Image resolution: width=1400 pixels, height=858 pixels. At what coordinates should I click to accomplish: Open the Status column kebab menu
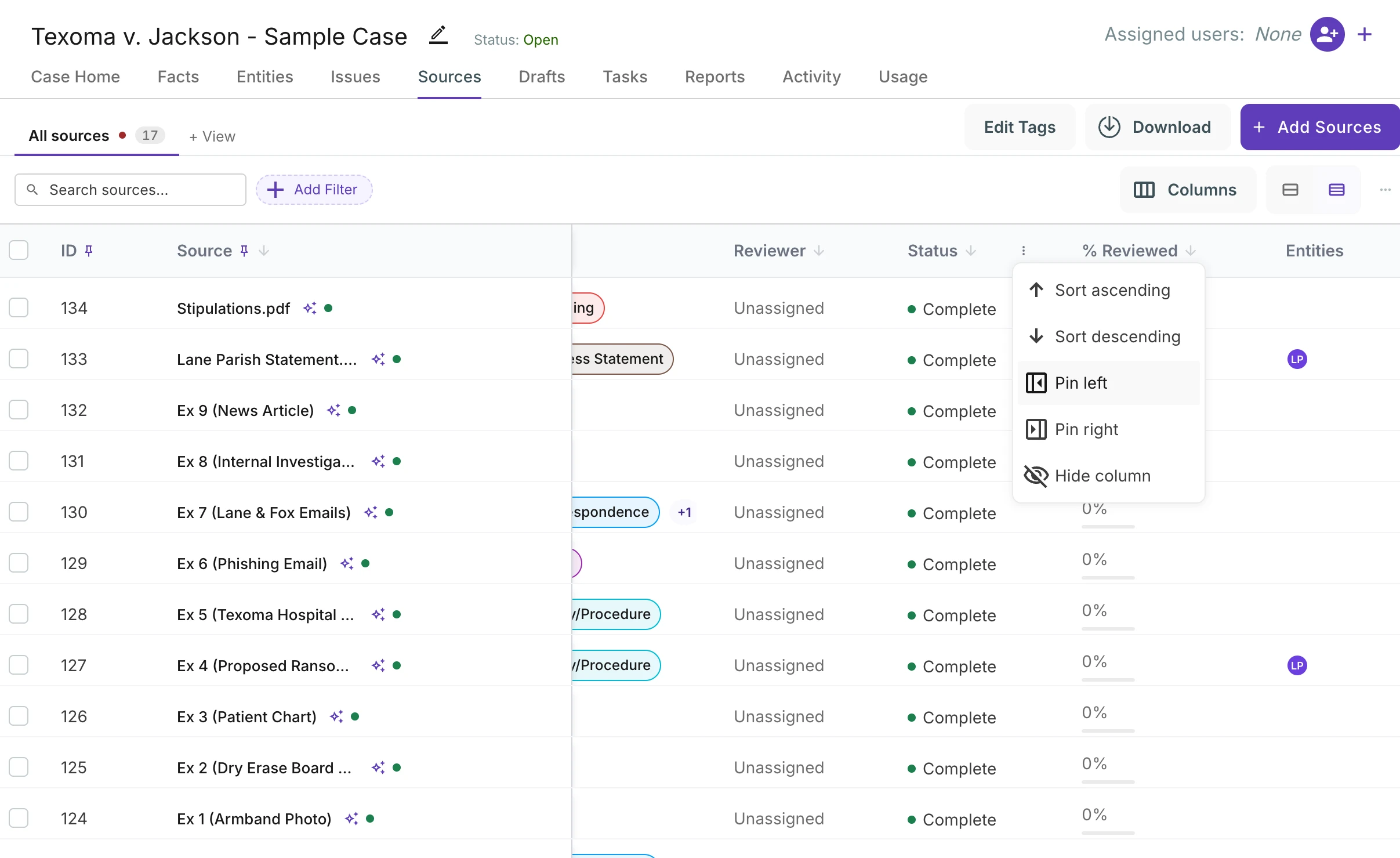pos(1023,251)
